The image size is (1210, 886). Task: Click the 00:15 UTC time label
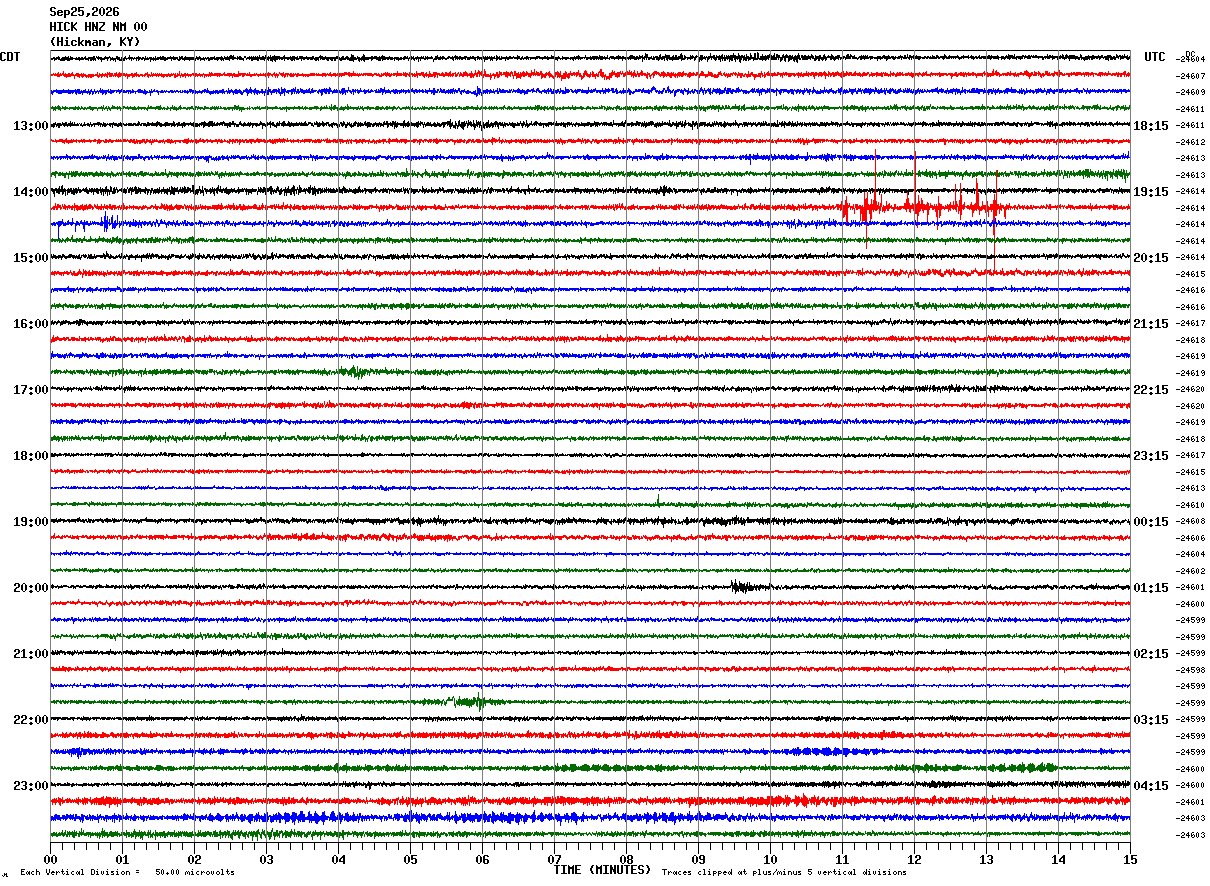1151,521
